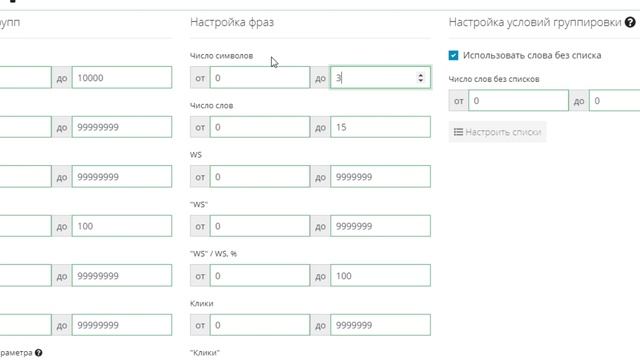
Task: Click the question mark icon near параметра
Action: (x=38, y=353)
